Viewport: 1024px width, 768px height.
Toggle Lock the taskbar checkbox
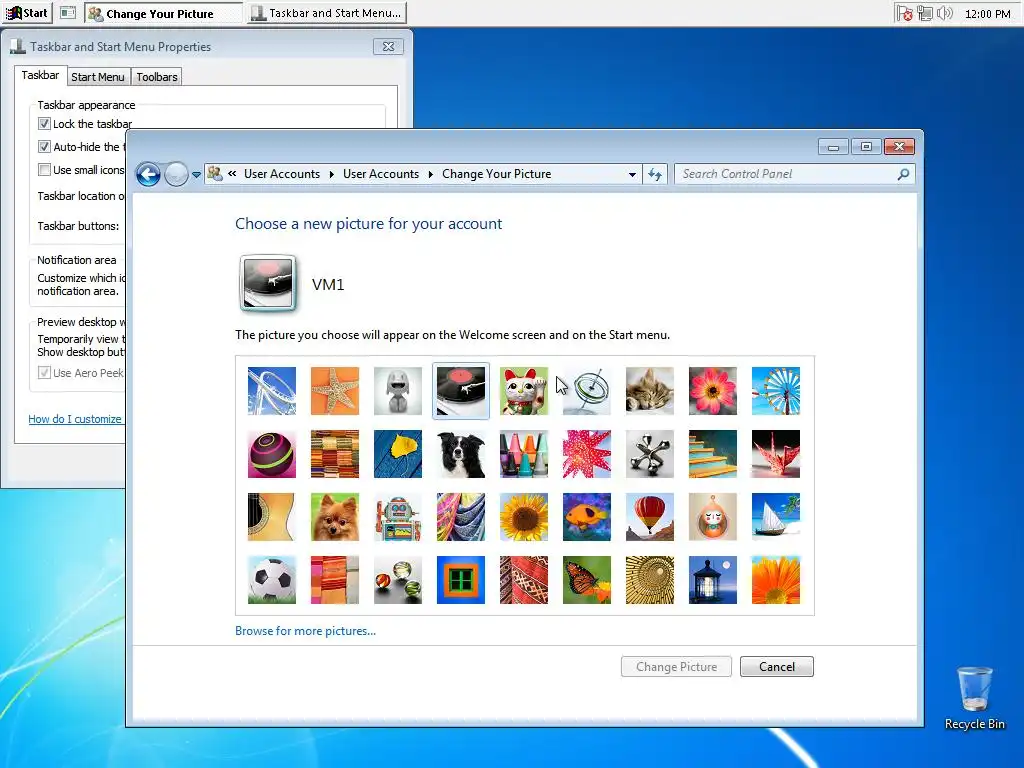click(44, 123)
